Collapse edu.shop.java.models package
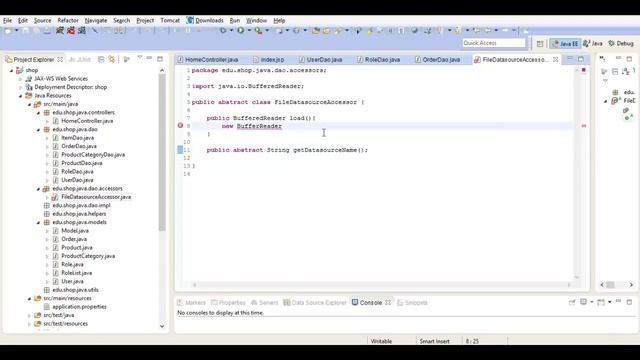Image resolution: width=640 pixels, height=360 pixels. coord(38,222)
